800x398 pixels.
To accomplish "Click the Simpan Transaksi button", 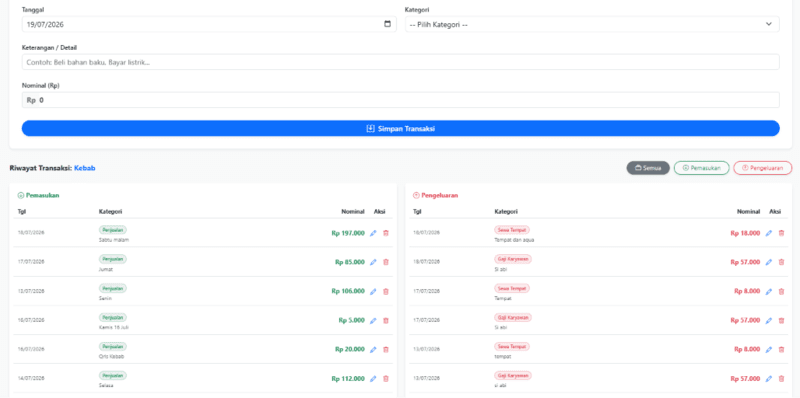I will click(x=401, y=129).
